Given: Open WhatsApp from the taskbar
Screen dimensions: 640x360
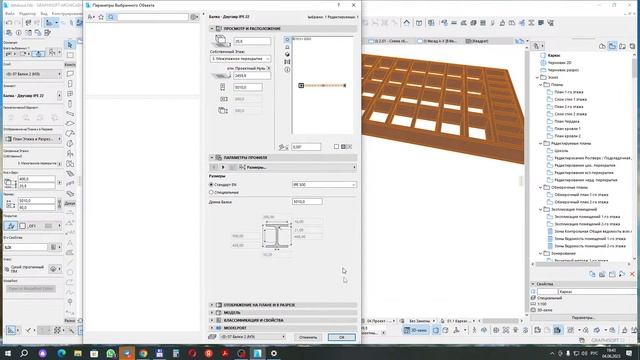Looking at the screenshot, I should (x=111, y=353).
